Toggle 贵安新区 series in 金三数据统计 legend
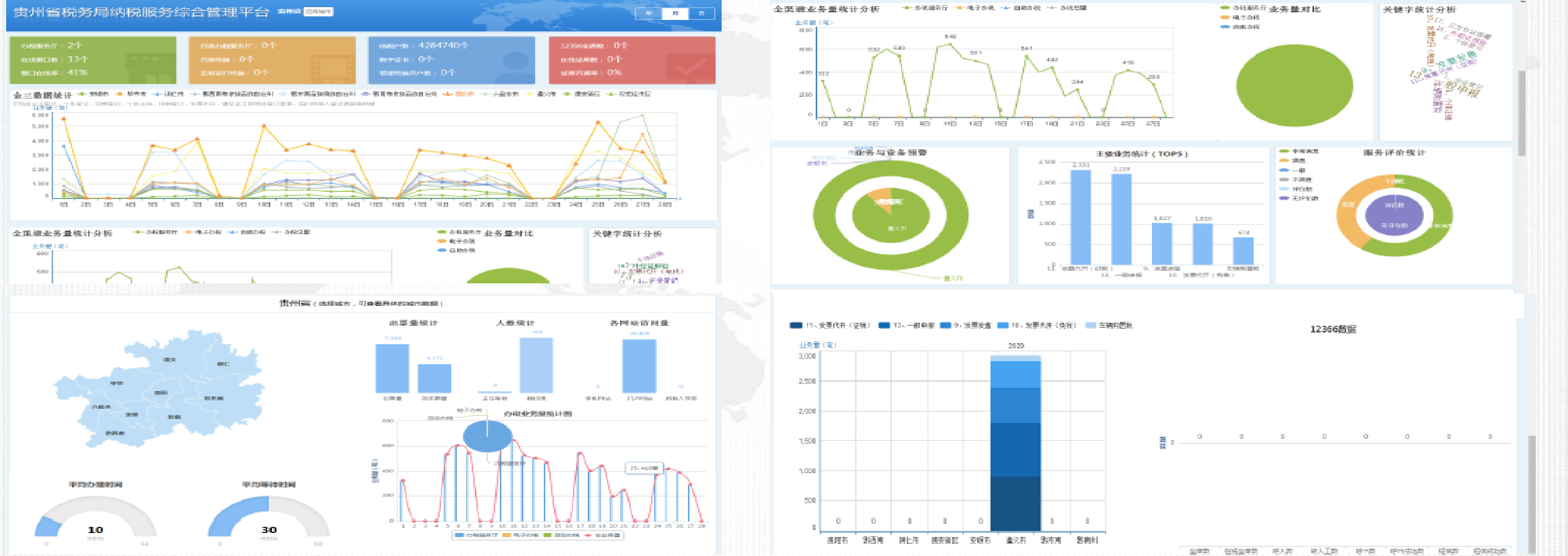The height and width of the screenshot is (556, 1568). (x=581, y=94)
